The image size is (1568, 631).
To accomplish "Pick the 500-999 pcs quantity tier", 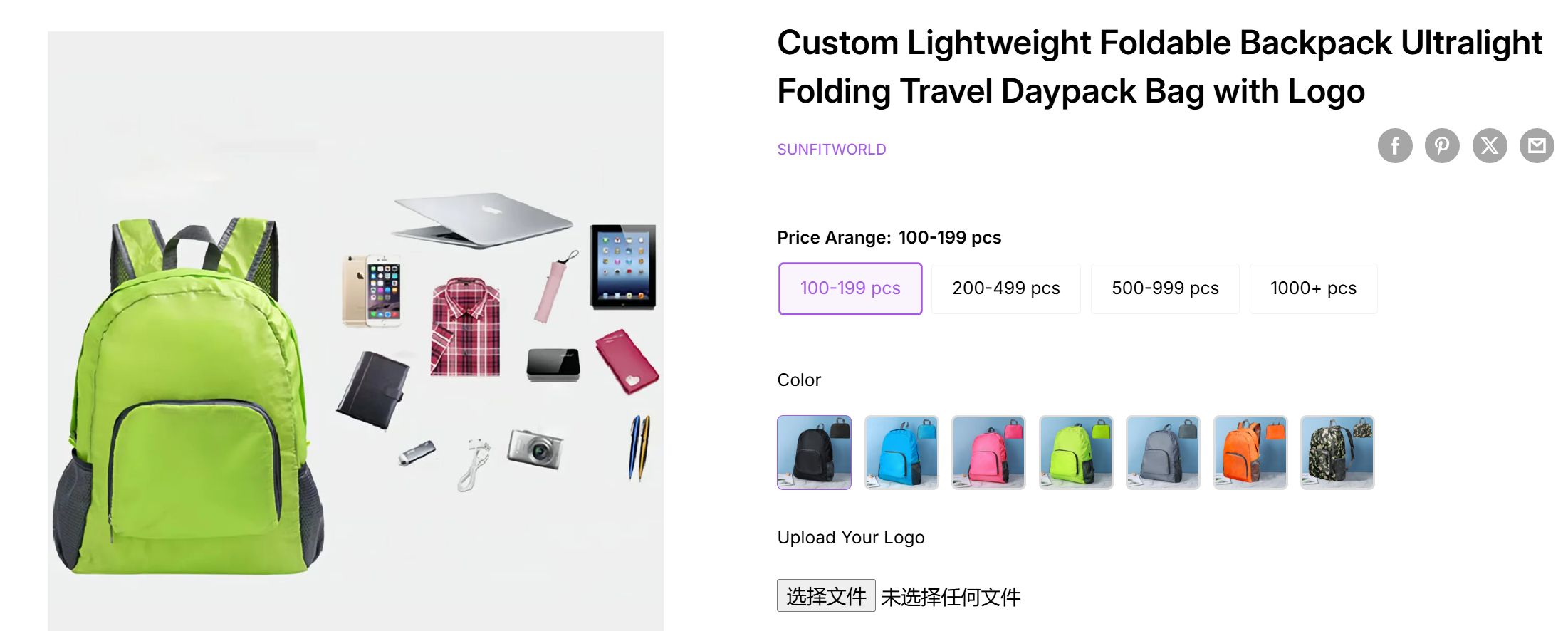I will tap(1165, 288).
